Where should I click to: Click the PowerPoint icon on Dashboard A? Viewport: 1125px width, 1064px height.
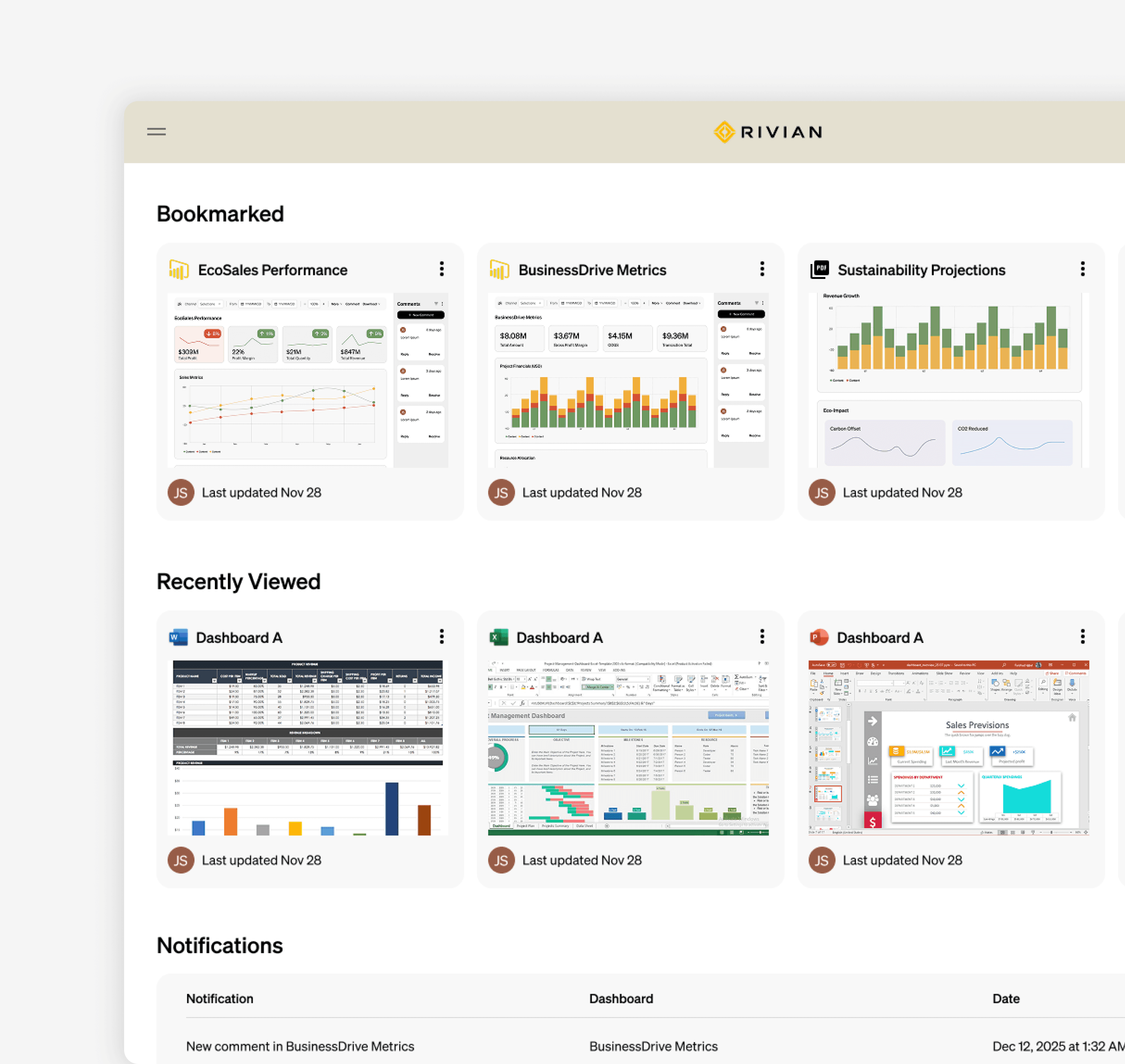click(x=819, y=637)
